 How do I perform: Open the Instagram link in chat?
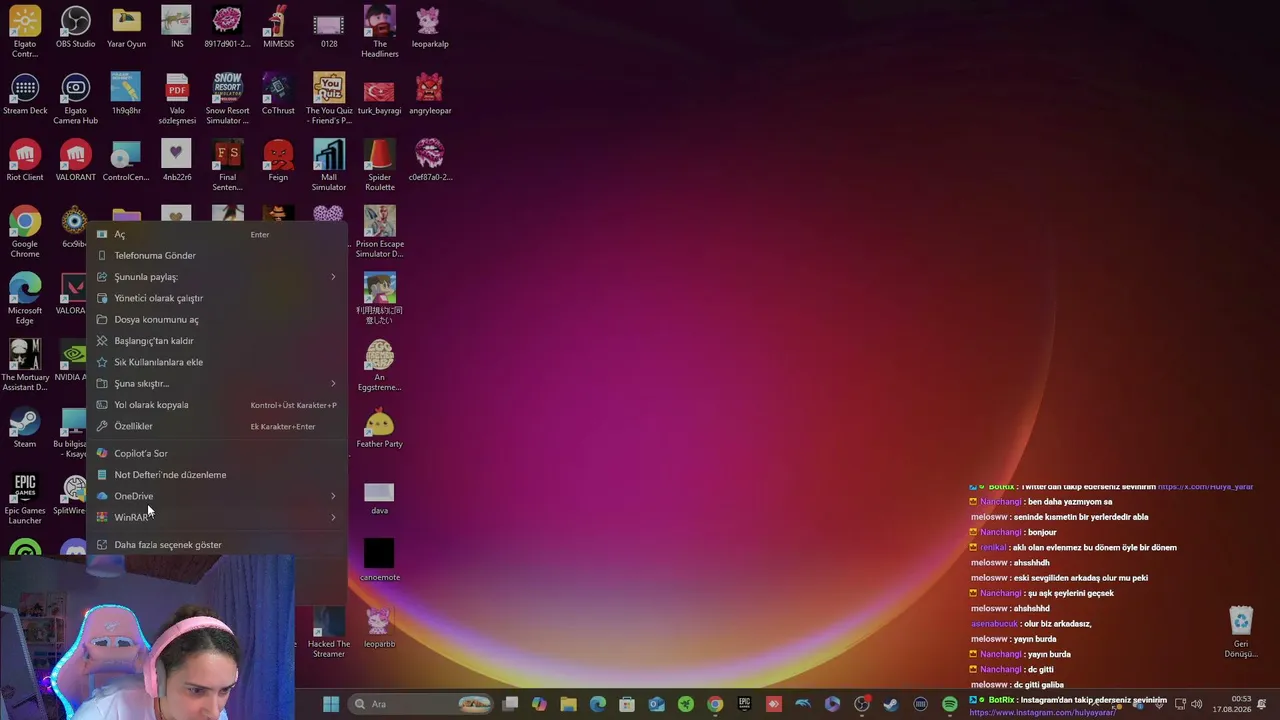(1042, 713)
